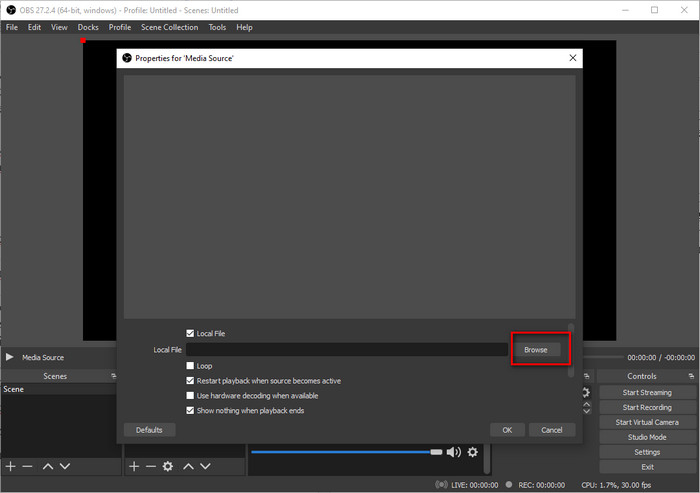700x493 pixels.
Task: Remove selected scene with minus icon
Action: click(x=28, y=466)
